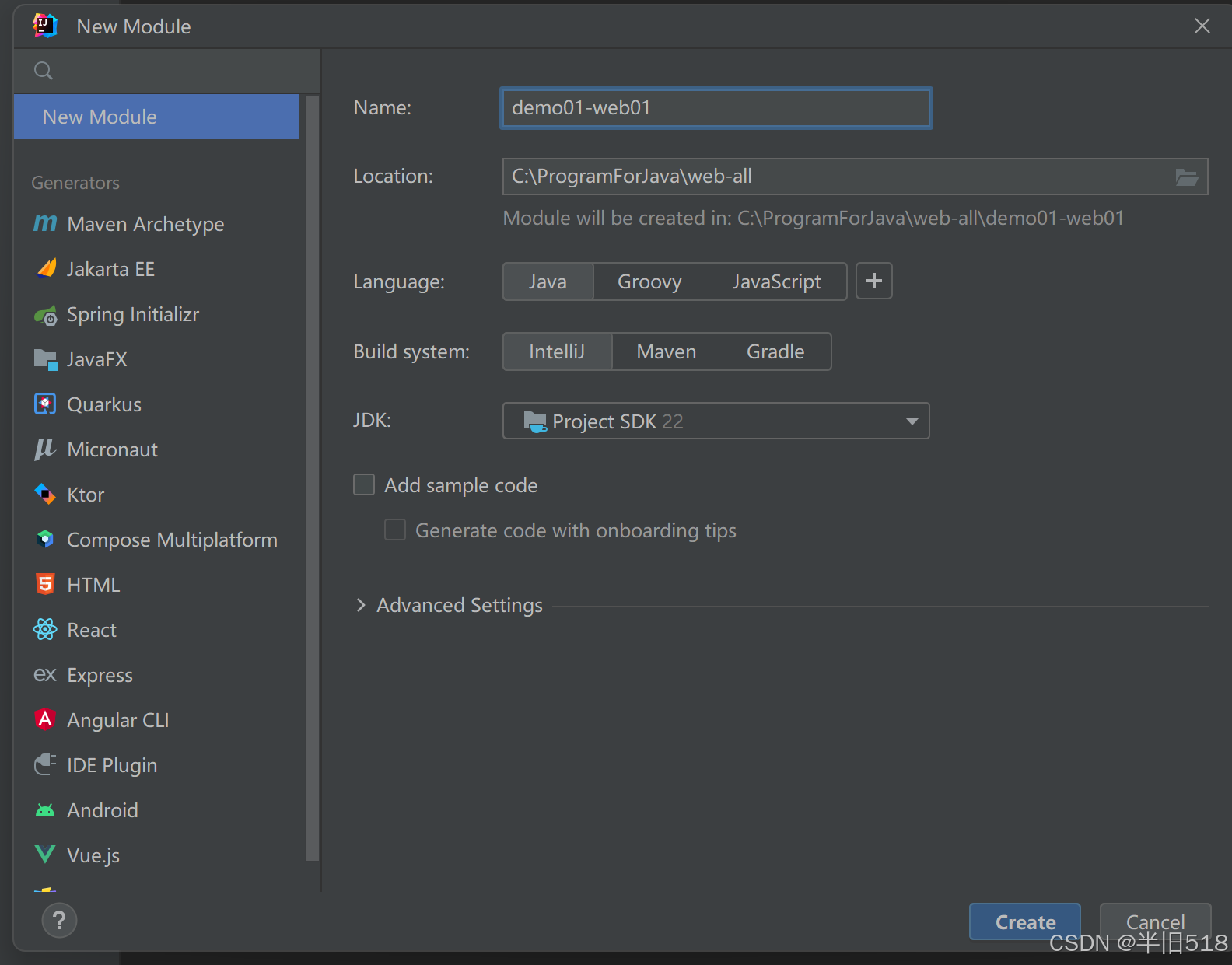1232x965 pixels.
Task: Open help with the question mark button
Action: [59, 921]
